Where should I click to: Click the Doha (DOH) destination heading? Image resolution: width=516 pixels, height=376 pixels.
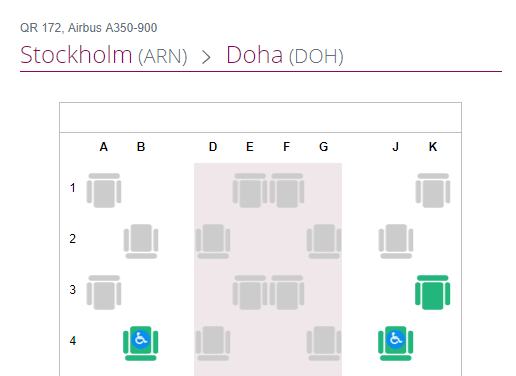pyautogui.click(x=285, y=55)
